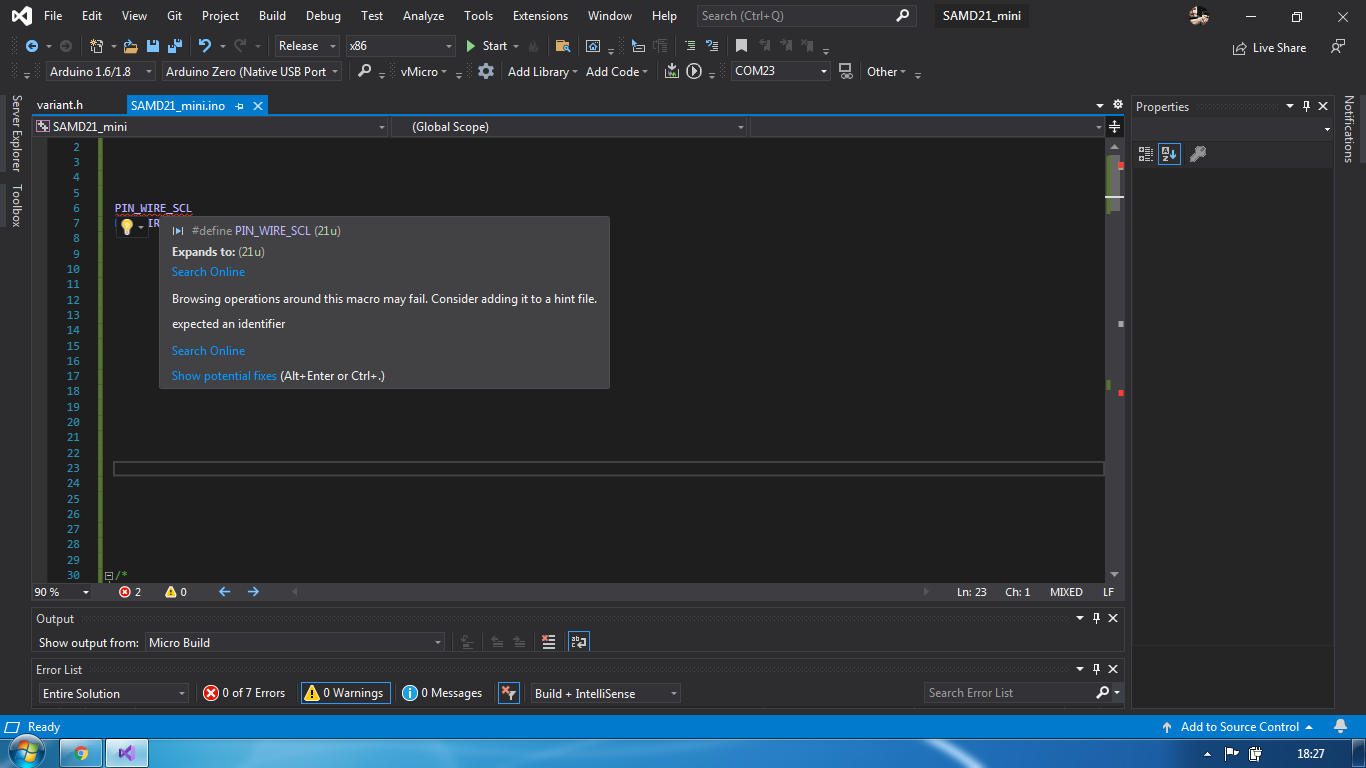
Task: Toggle Alphabetical sort in Properties panel
Action: click(x=1169, y=154)
